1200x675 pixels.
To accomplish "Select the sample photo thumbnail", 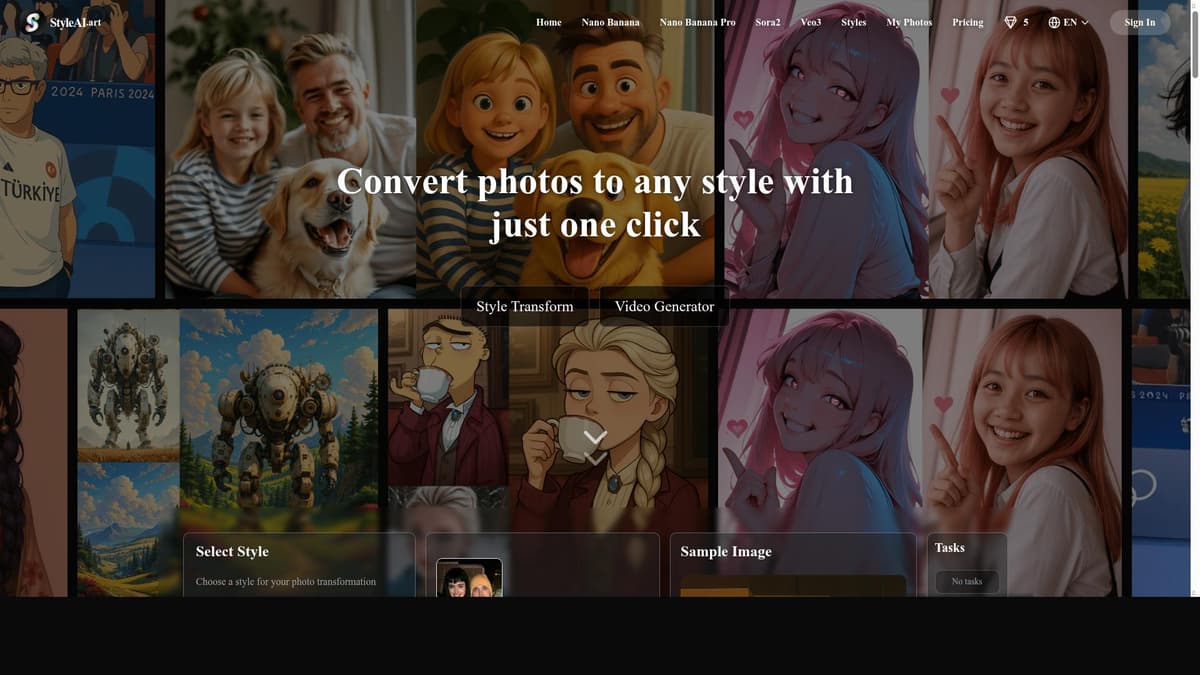I will click(469, 578).
